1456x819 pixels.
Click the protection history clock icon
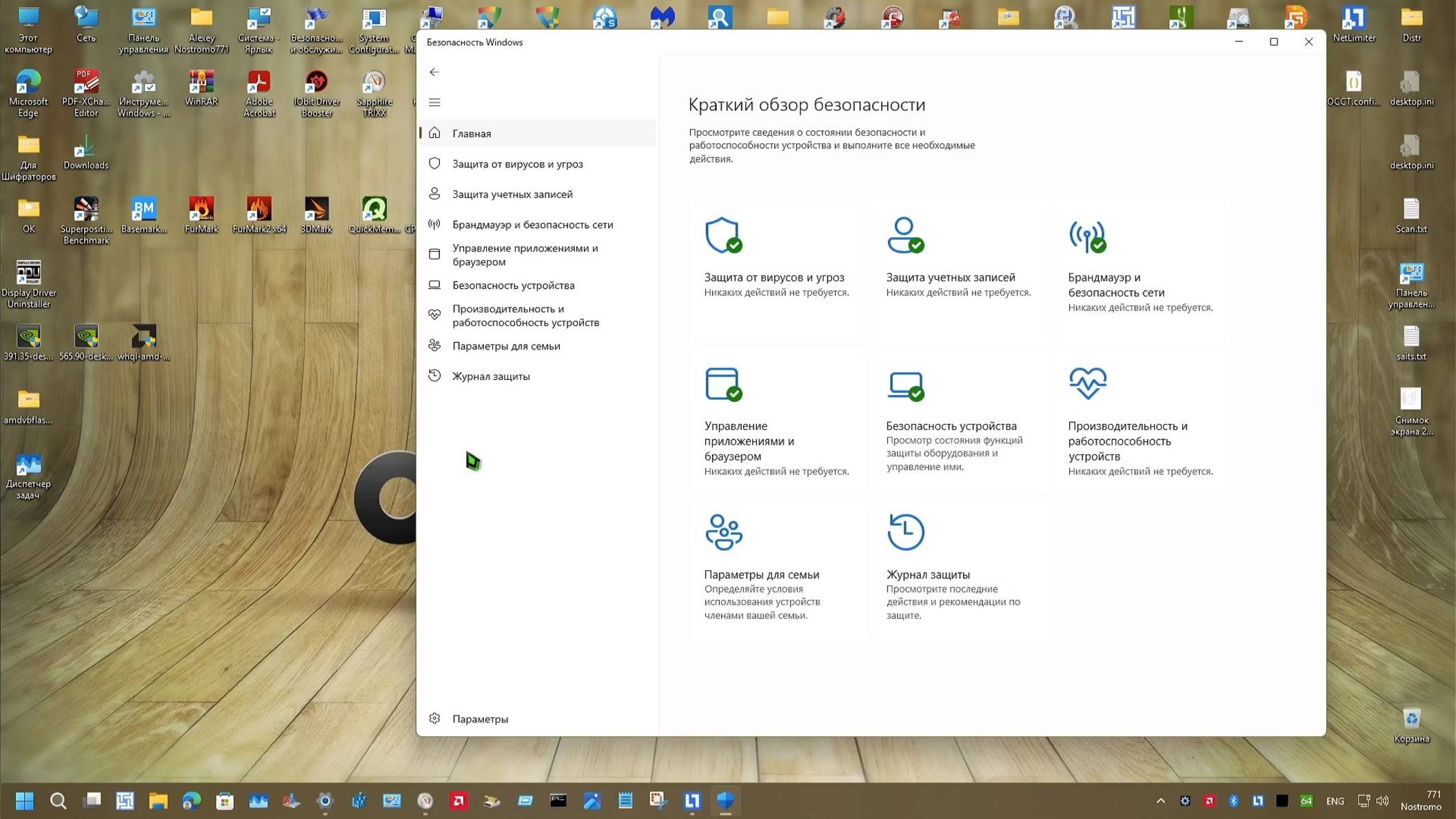coord(435,376)
